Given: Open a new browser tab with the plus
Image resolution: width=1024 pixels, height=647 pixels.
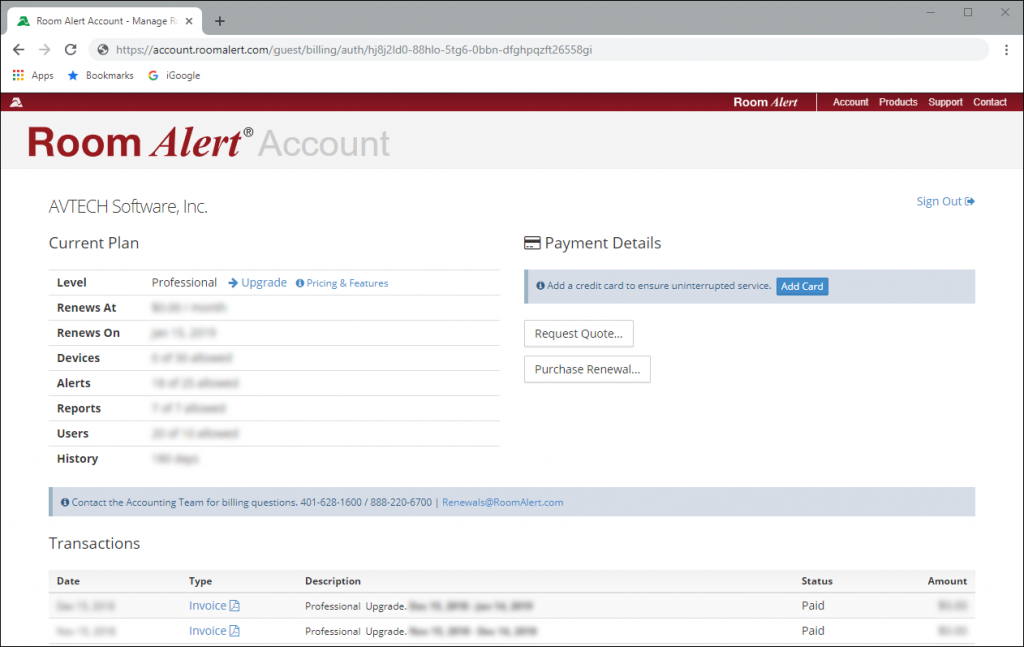Looking at the screenshot, I should 219,19.
